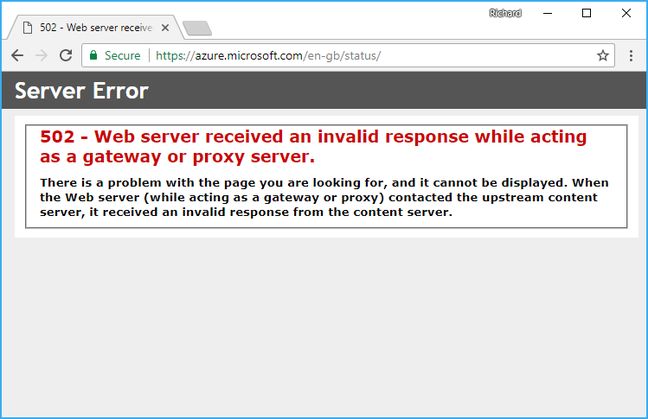Open a new tab with the new-tab button
Image resolution: width=648 pixels, height=419 pixels.
click(197, 28)
